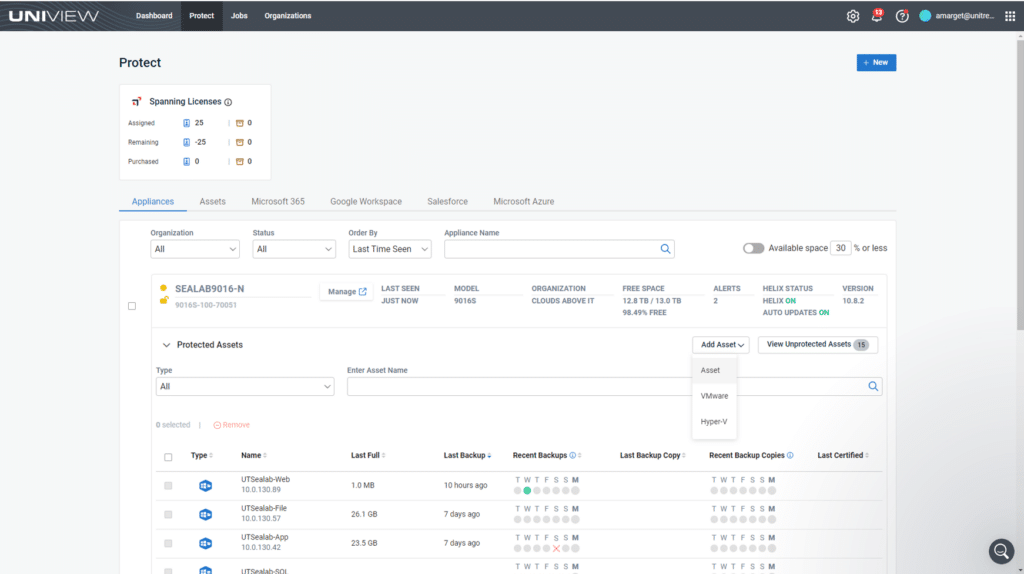The width and height of the screenshot is (1024, 574).
Task: Click the yellow status dot of SEALAB9016-N
Action: 163,288
